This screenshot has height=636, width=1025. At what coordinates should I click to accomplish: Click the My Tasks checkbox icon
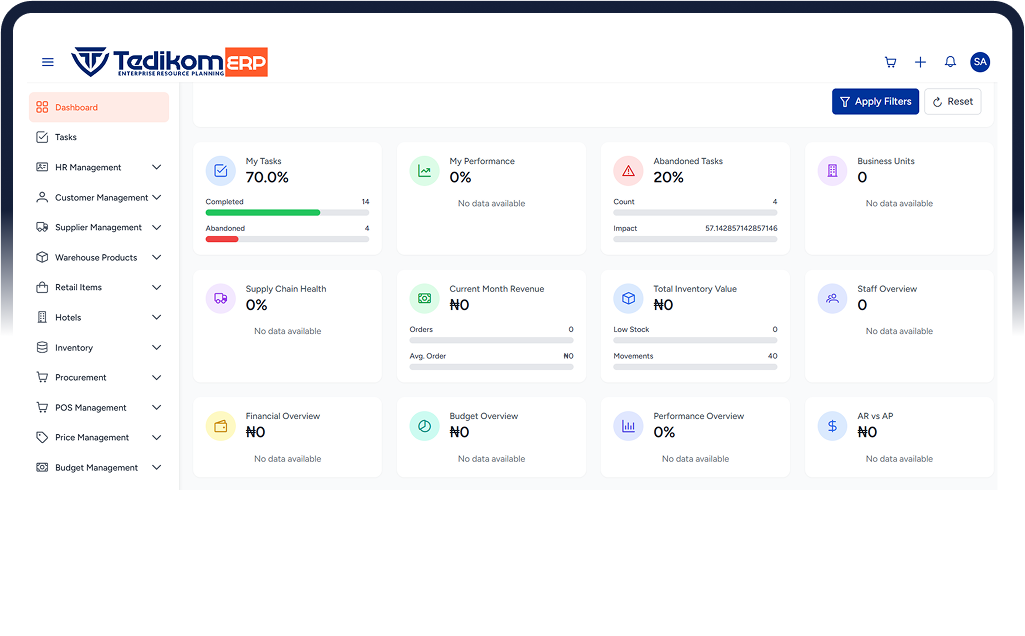click(220, 171)
